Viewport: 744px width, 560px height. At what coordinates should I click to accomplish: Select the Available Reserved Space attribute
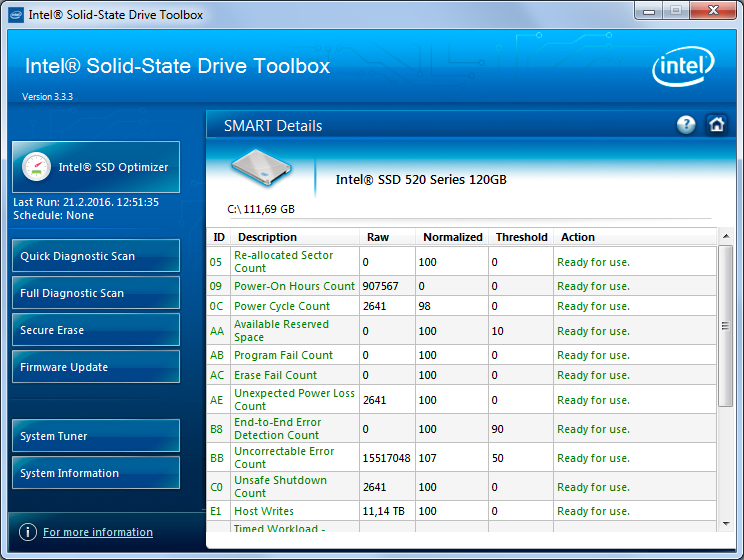click(281, 331)
